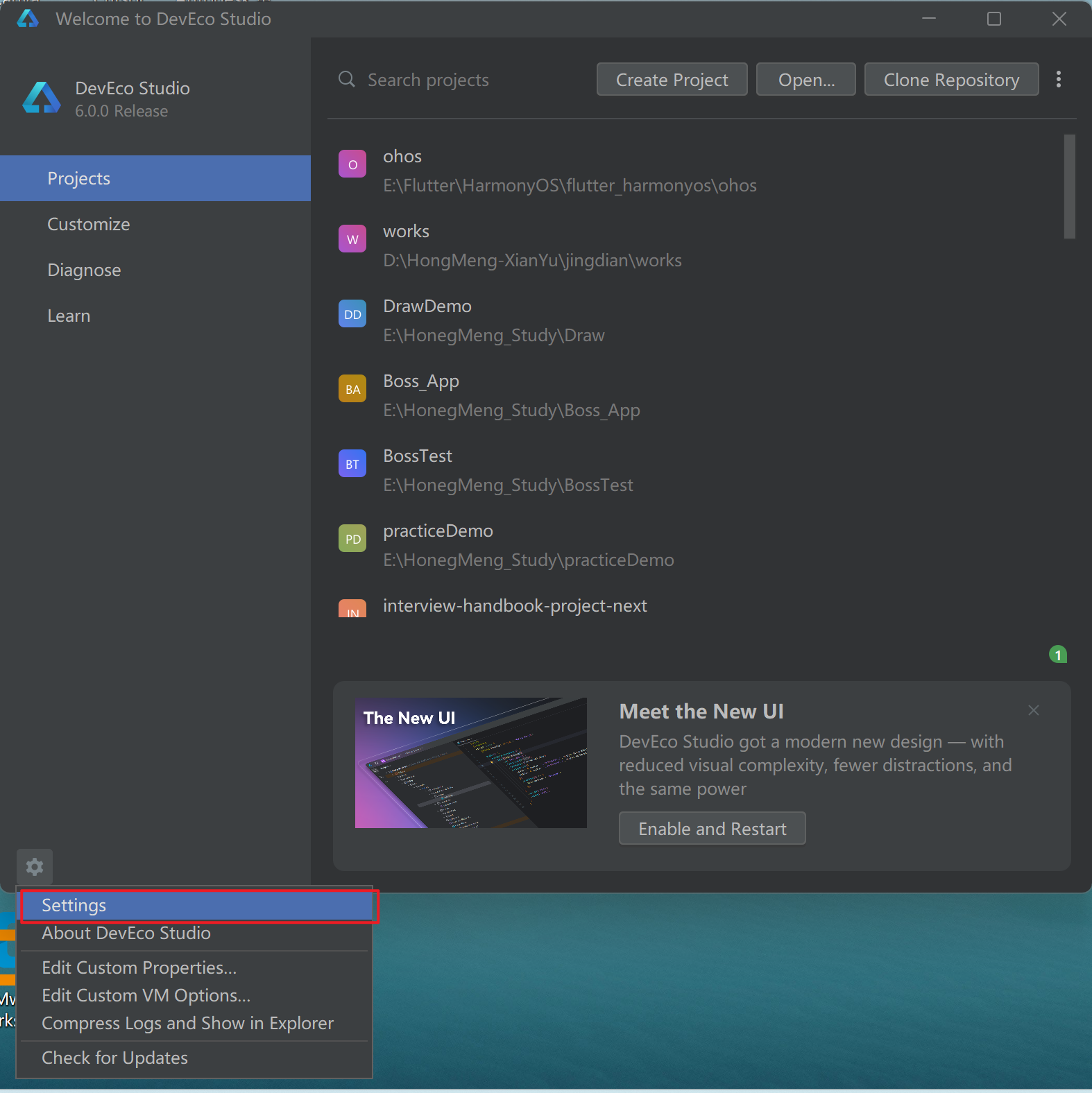Click Enable and Restart button
This screenshot has height=1093, width=1092.
point(713,828)
